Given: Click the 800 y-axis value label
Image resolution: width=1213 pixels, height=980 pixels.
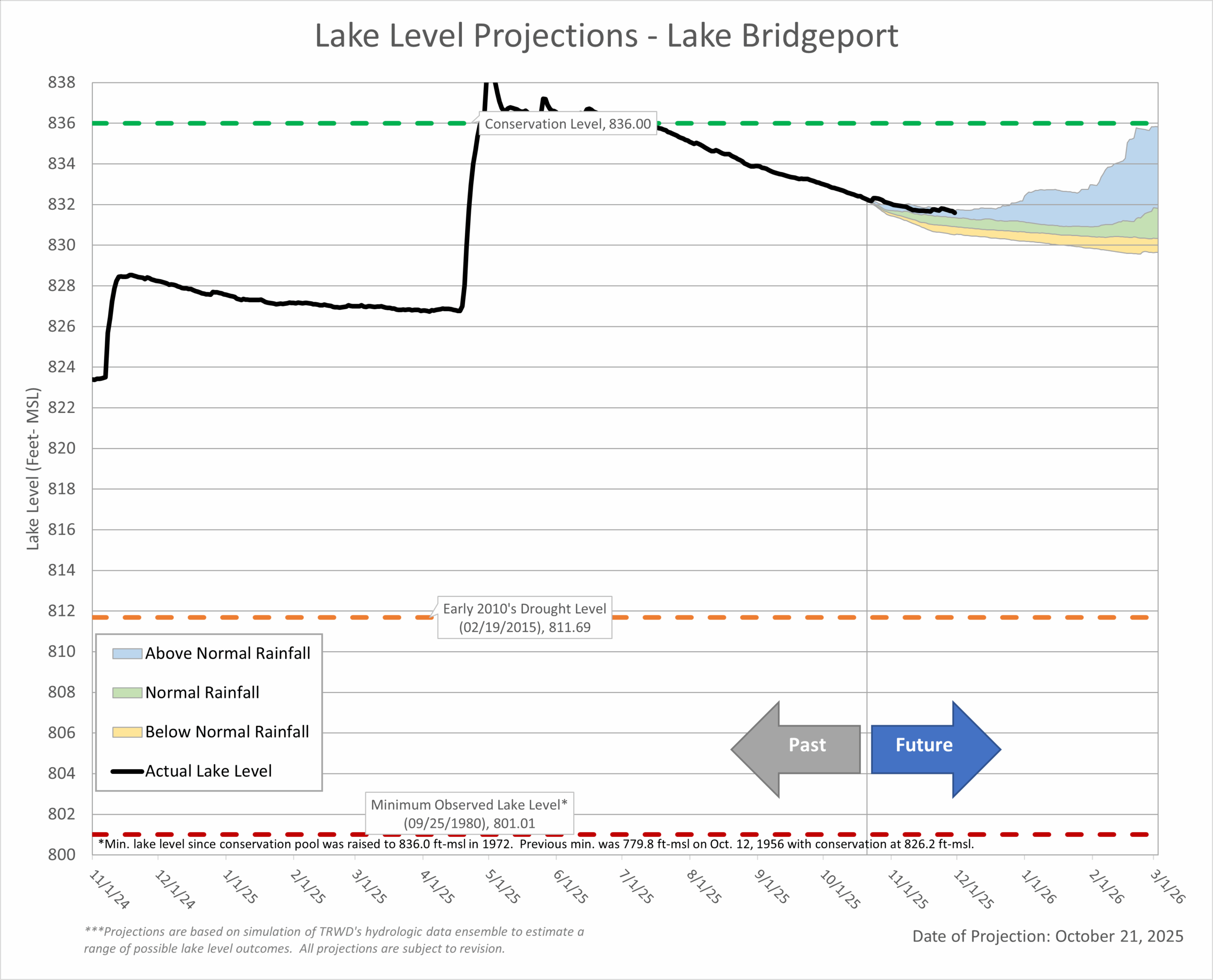Looking at the screenshot, I should pyautogui.click(x=62, y=854).
